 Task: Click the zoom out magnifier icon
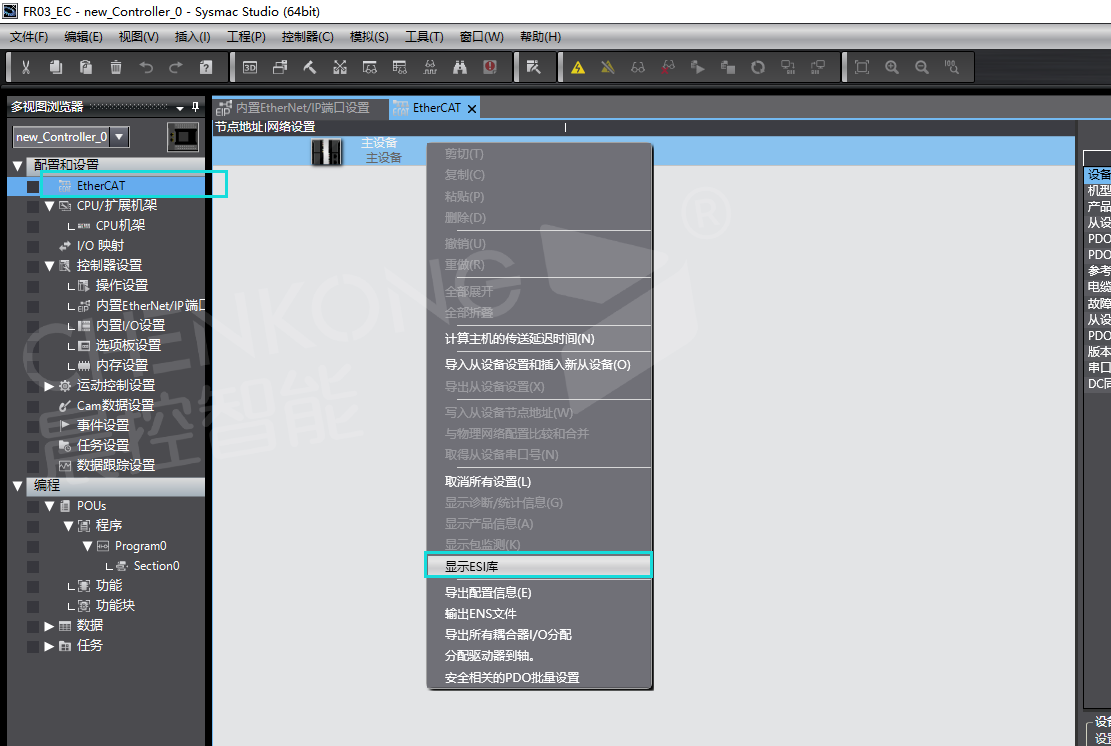pyautogui.click(x=922, y=68)
